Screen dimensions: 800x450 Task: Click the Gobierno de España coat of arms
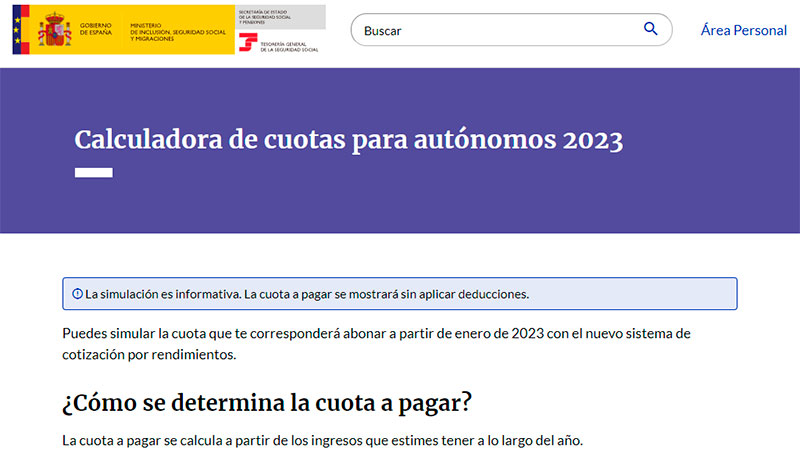(55, 29)
